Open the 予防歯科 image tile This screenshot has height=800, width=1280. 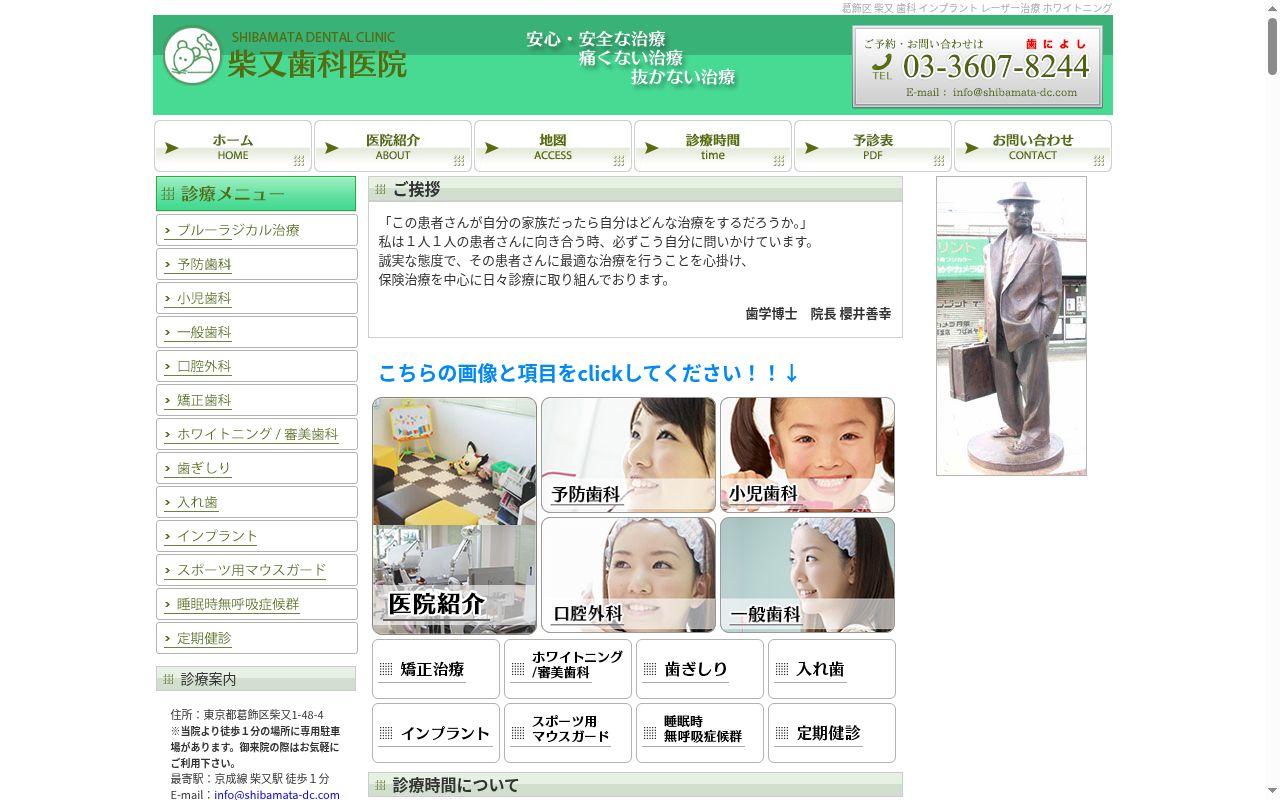628,455
